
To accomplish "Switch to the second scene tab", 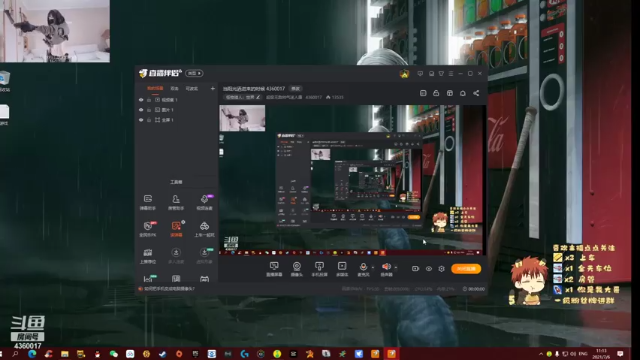I will click(174, 88).
